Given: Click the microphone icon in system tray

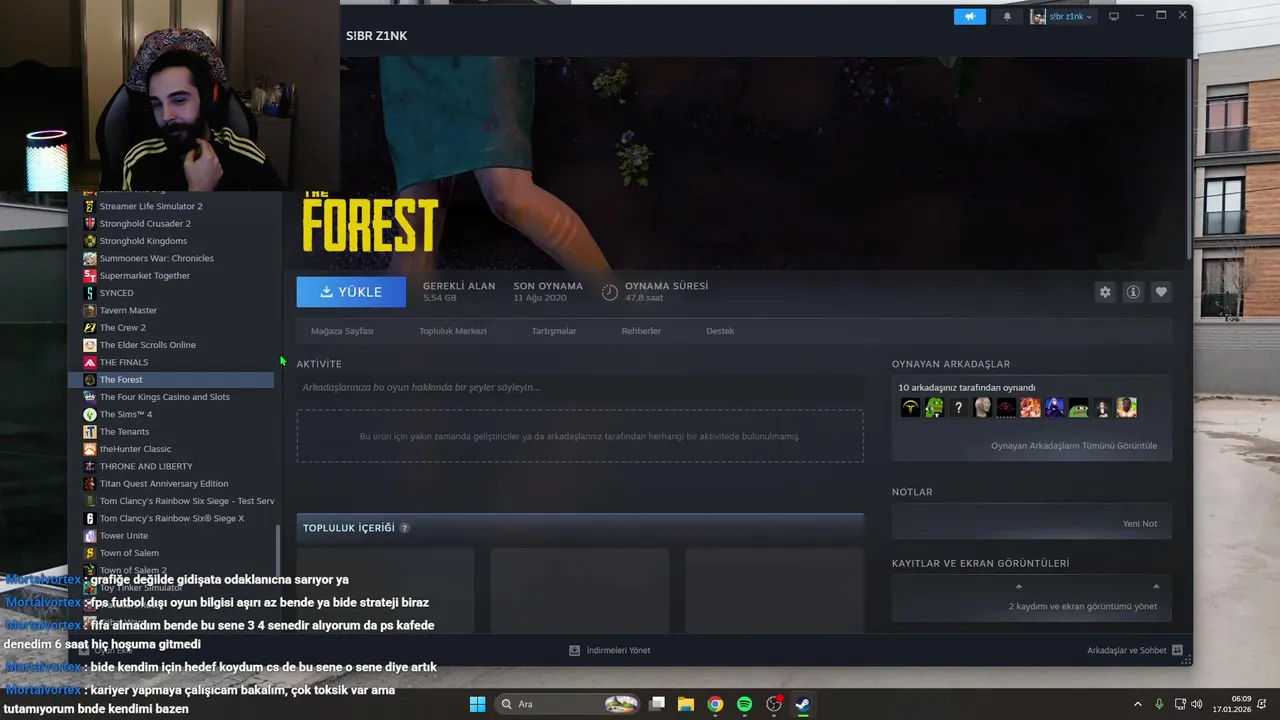Looking at the screenshot, I should 1159,704.
